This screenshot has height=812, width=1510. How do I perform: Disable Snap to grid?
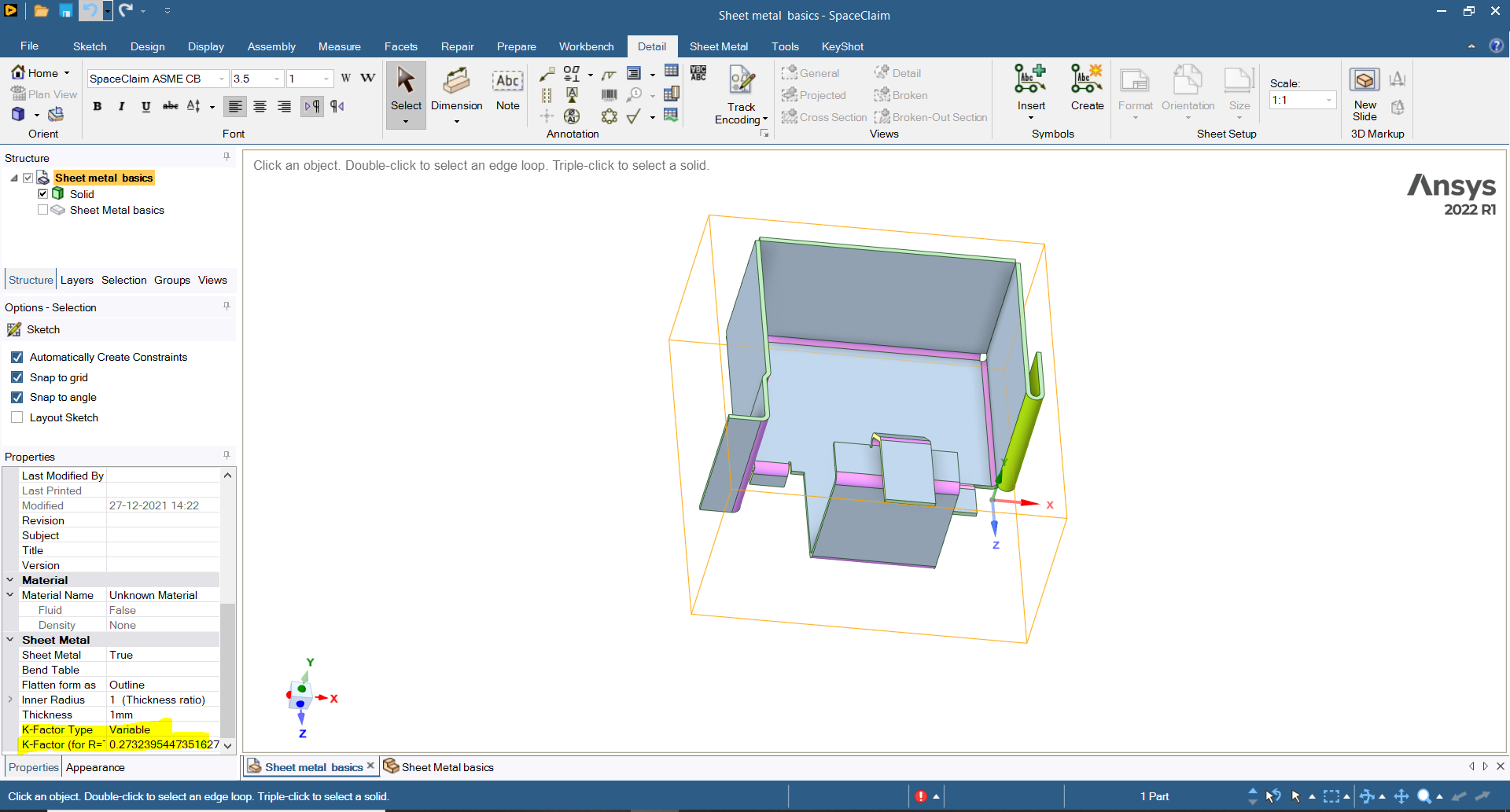pos(17,377)
